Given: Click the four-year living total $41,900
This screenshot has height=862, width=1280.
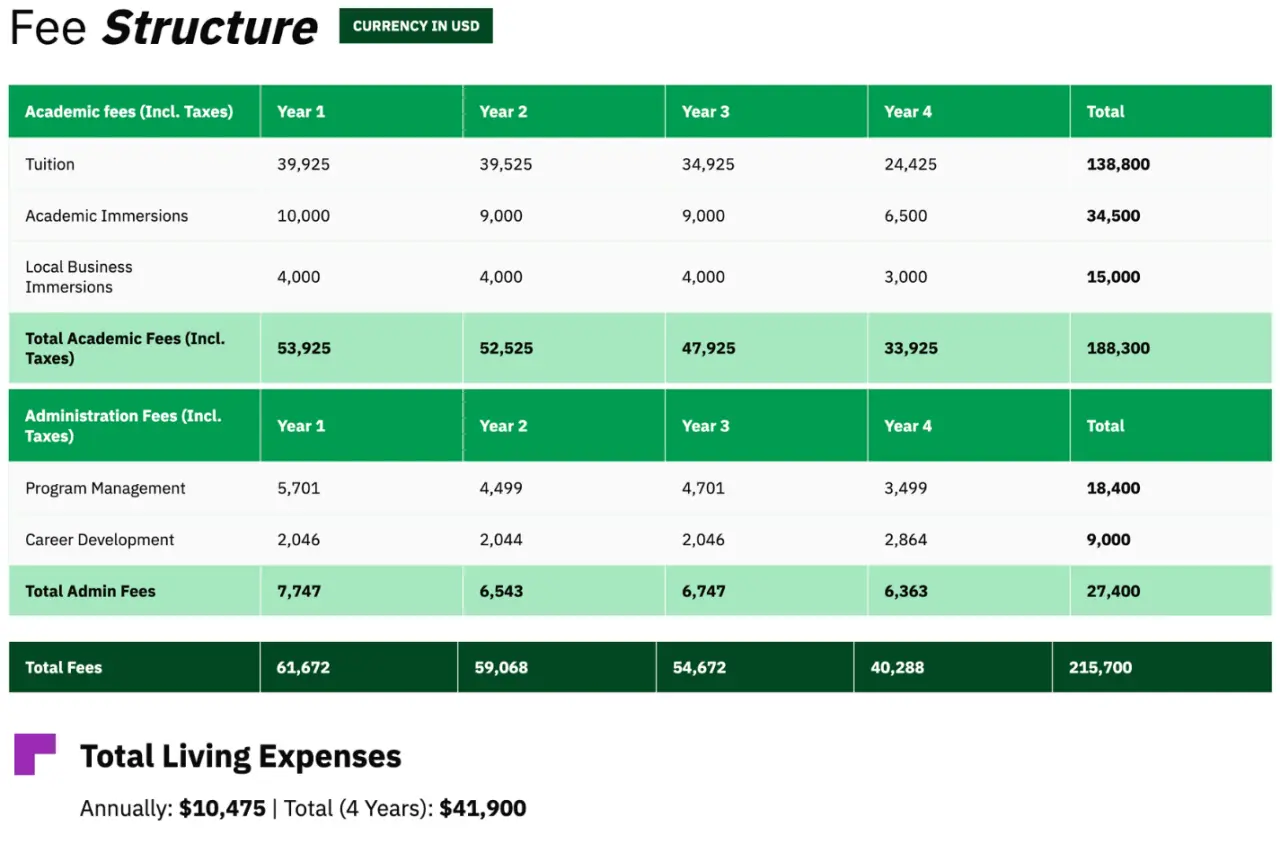Looking at the screenshot, I should coord(483,808).
